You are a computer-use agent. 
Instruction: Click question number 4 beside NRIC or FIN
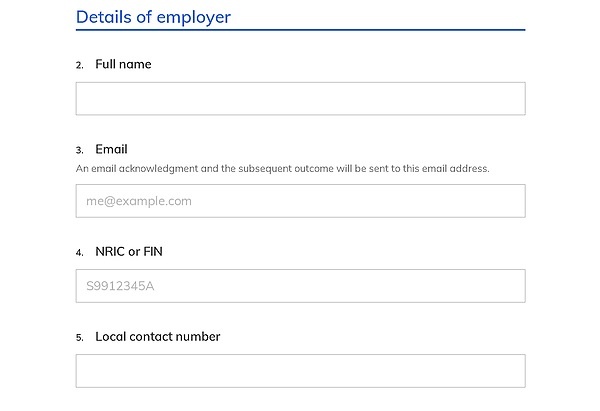[x=80, y=253]
